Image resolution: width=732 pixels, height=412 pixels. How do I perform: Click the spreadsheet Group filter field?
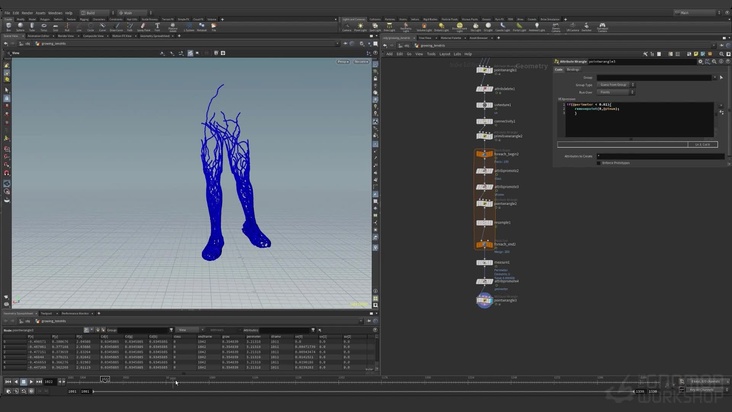[x=143, y=330]
